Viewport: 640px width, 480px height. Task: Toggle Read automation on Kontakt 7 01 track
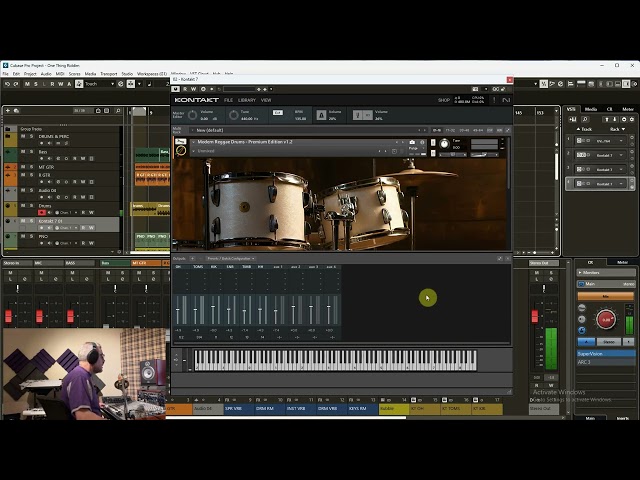pos(83,228)
